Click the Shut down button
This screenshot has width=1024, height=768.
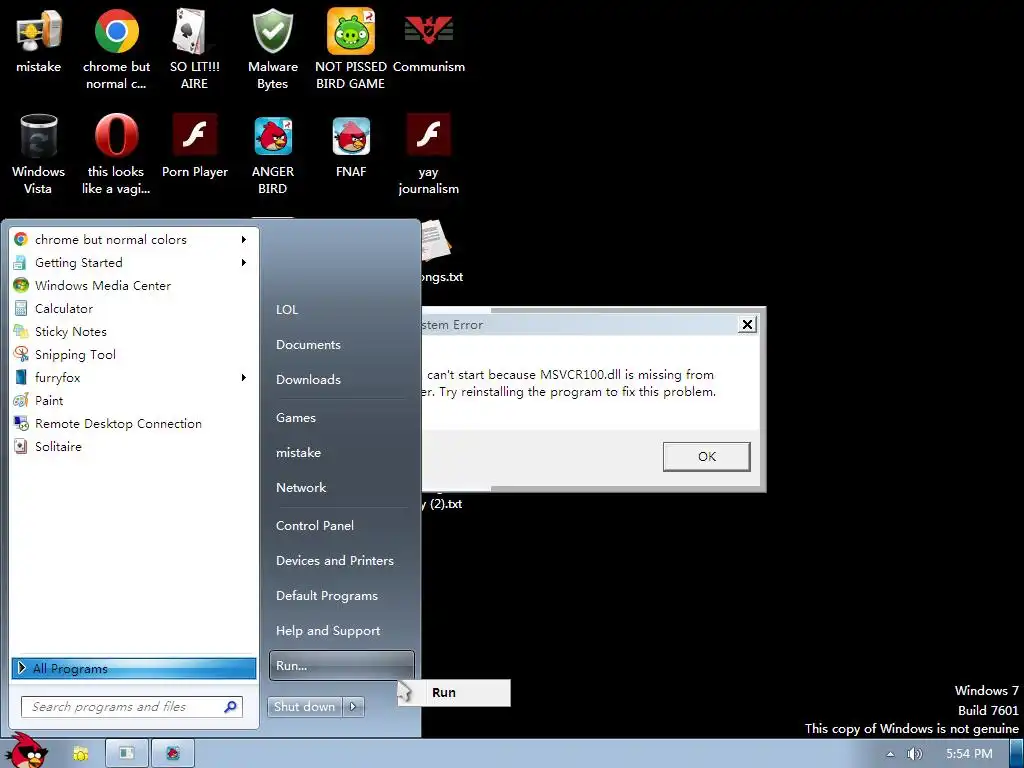click(x=305, y=707)
